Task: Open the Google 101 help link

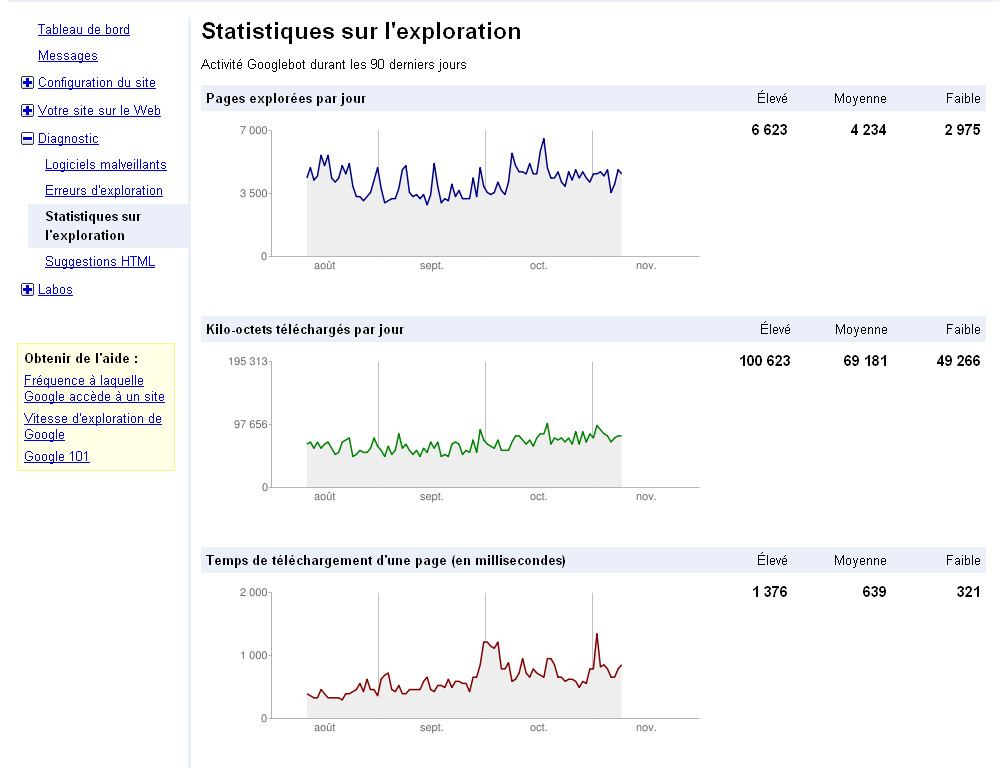Action: (56, 457)
